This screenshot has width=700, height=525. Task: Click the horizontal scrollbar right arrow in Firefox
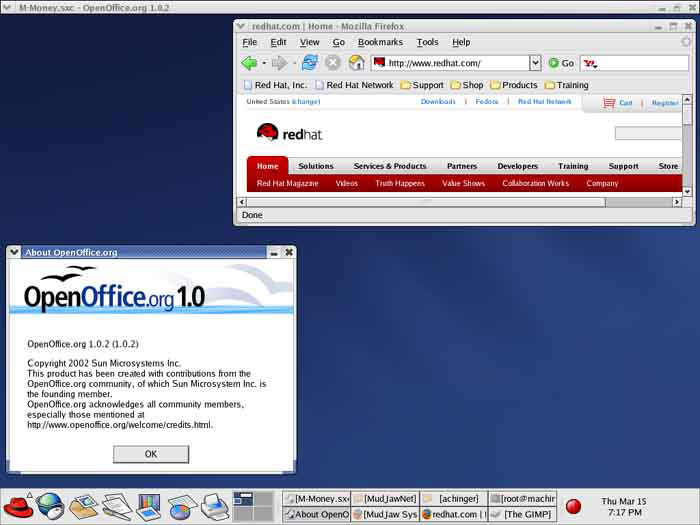click(x=677, y=202)
